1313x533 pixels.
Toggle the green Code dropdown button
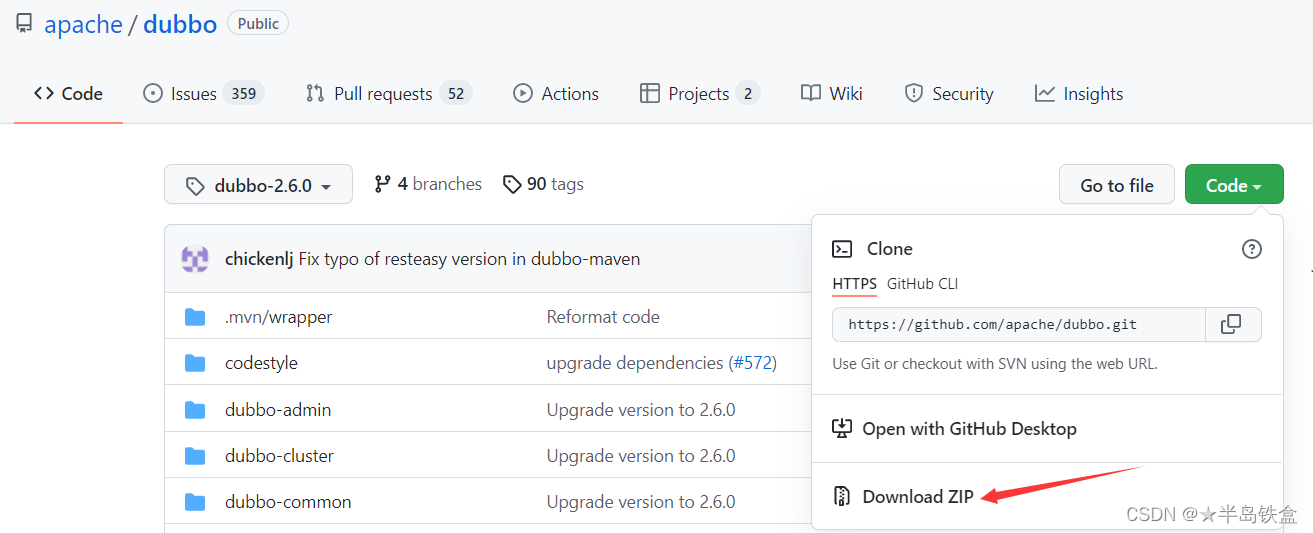[1234, 185]
